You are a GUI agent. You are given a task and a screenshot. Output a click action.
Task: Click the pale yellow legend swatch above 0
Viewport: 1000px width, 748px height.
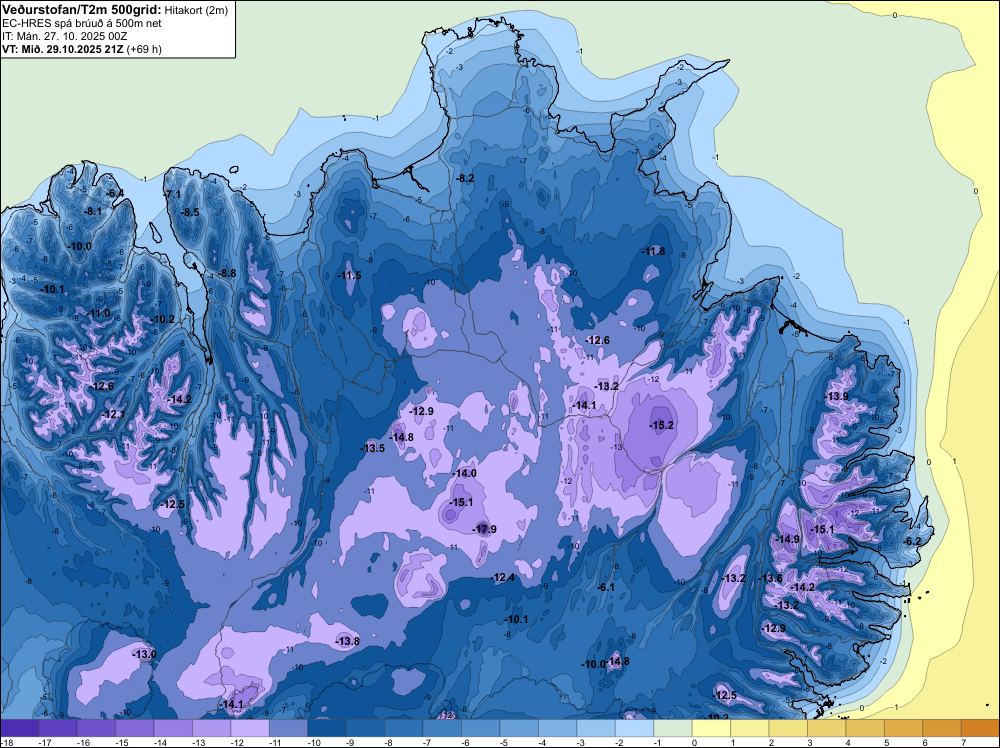[x=711, y=728]
